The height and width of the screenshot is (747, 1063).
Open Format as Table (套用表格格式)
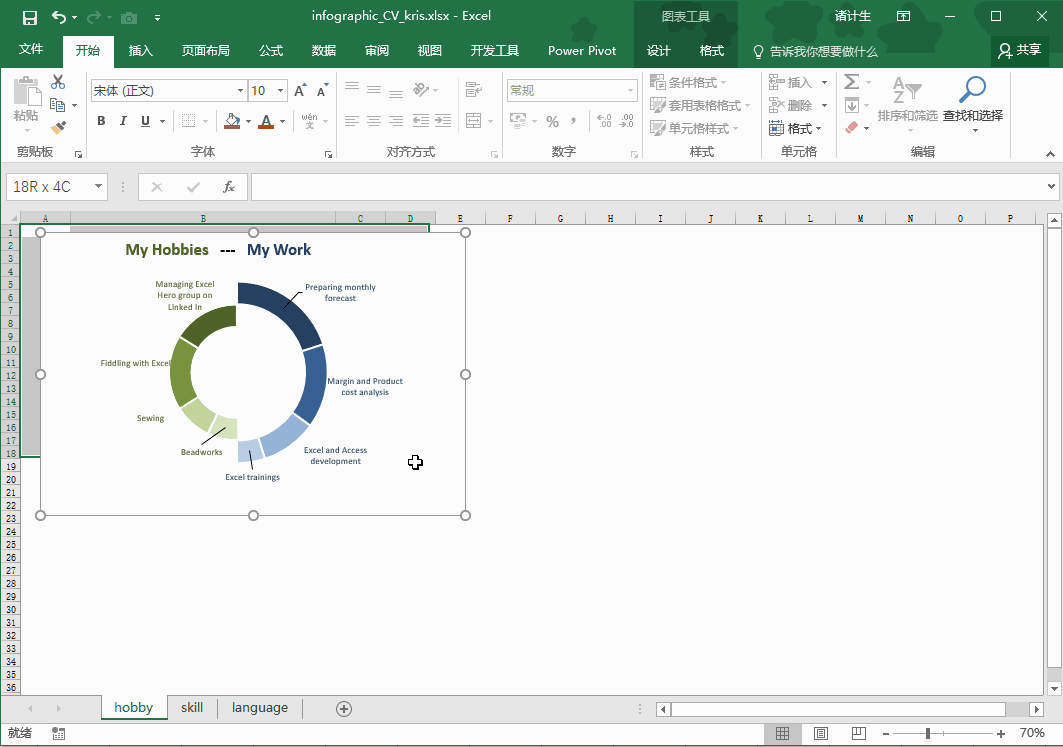coord(700,105)
